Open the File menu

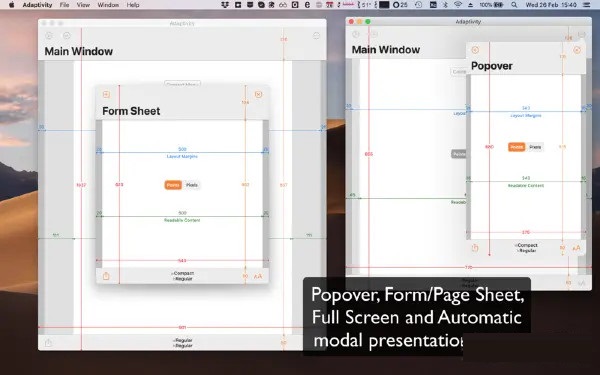64,5
